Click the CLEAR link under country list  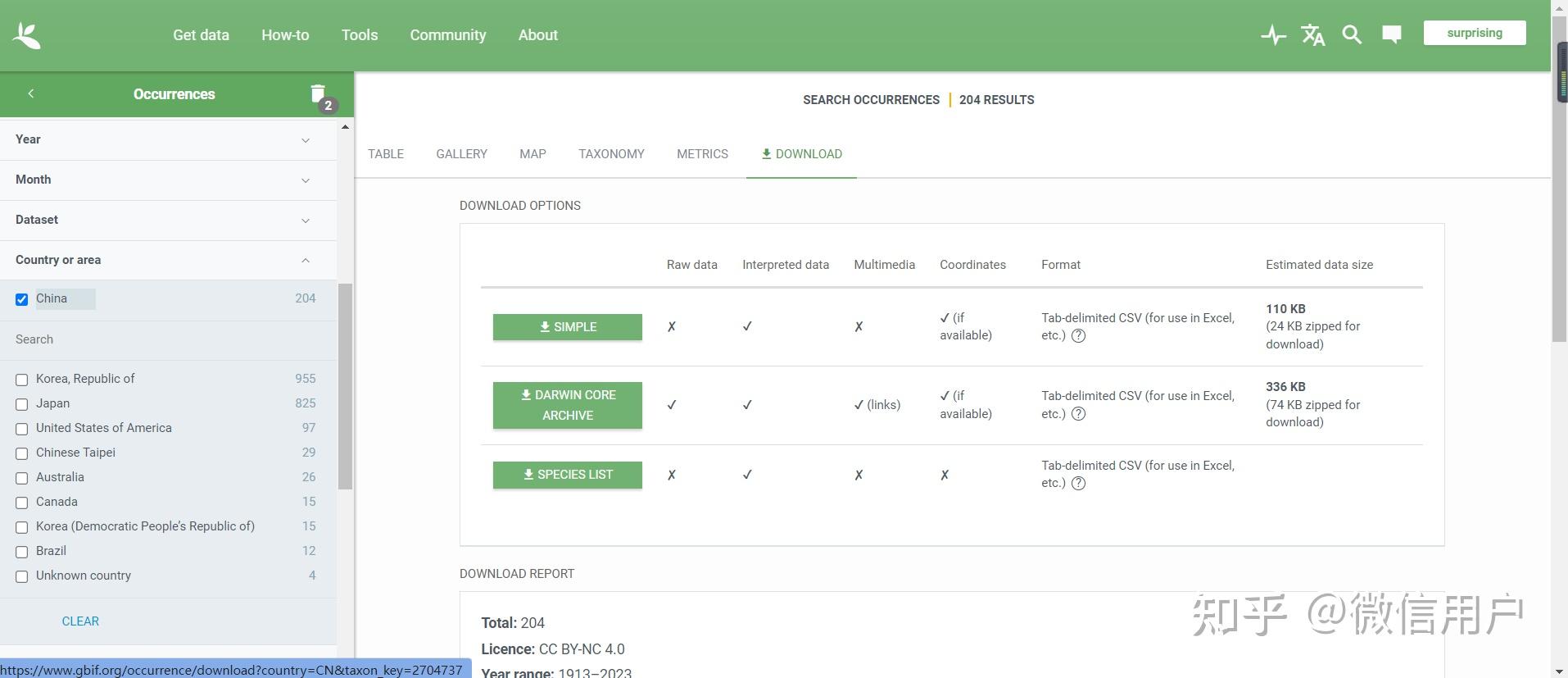click(x=80, y=621)
